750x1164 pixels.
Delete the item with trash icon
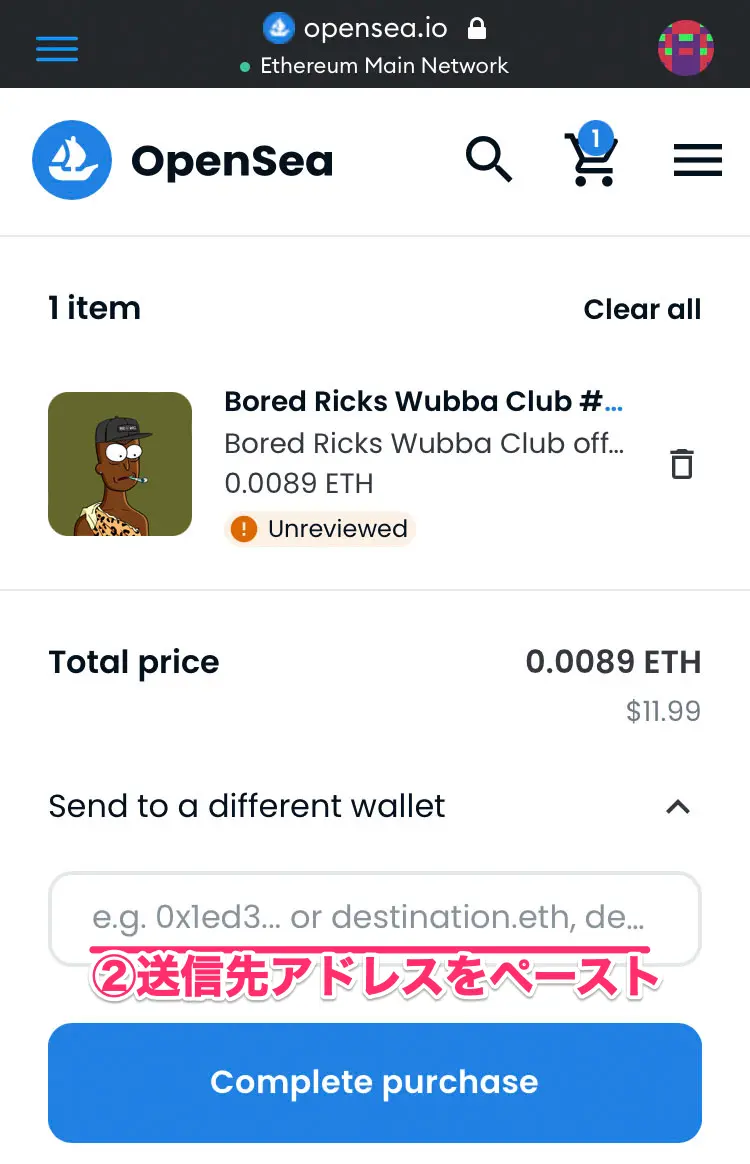click(x=682, y=464)
